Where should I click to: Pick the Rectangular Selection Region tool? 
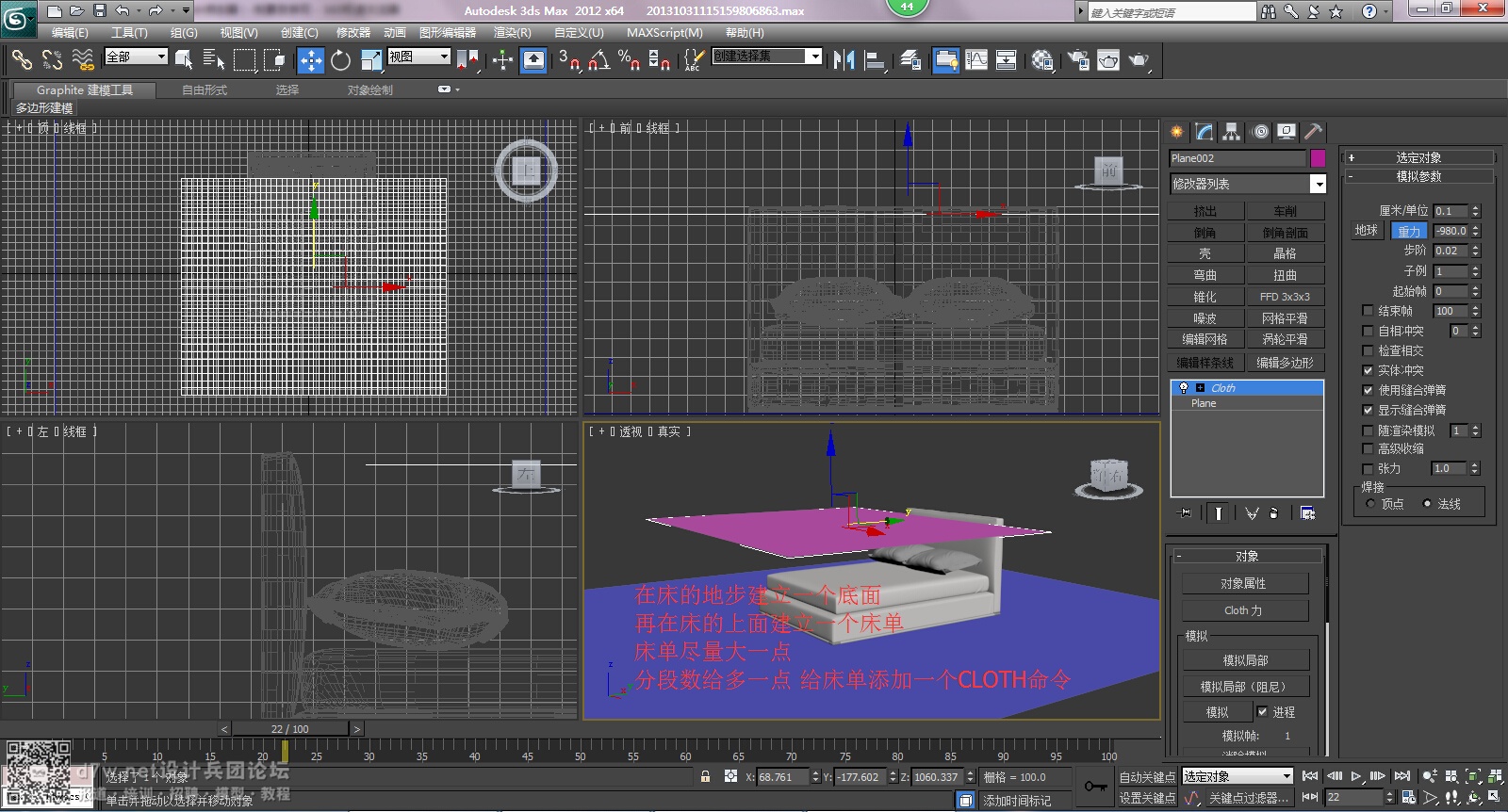tap(244, 60)
